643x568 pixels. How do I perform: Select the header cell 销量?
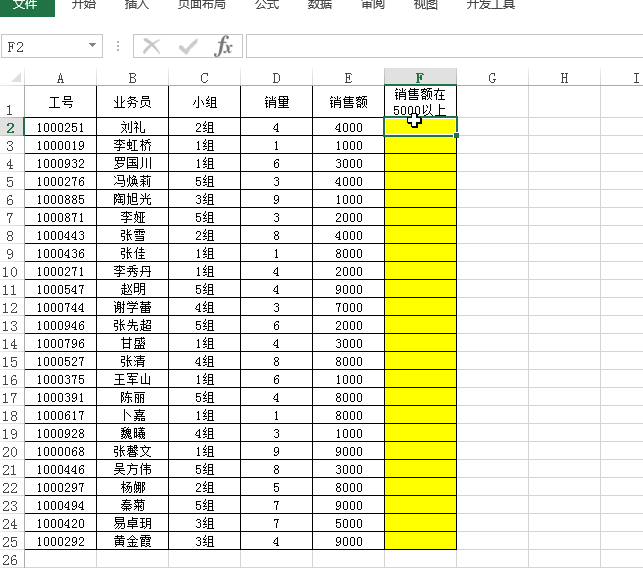coord(276,102)
